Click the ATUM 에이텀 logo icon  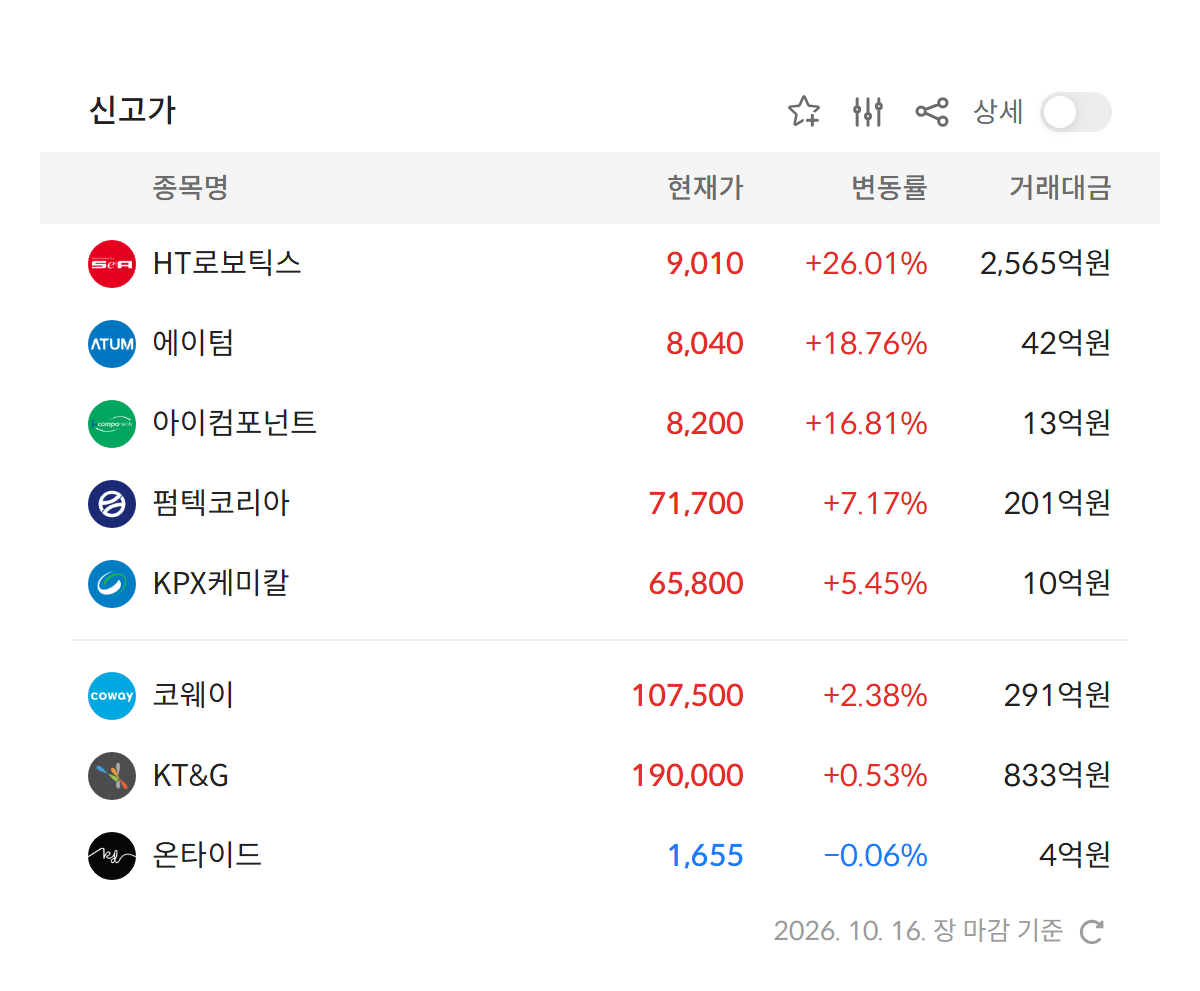point(112,344)
